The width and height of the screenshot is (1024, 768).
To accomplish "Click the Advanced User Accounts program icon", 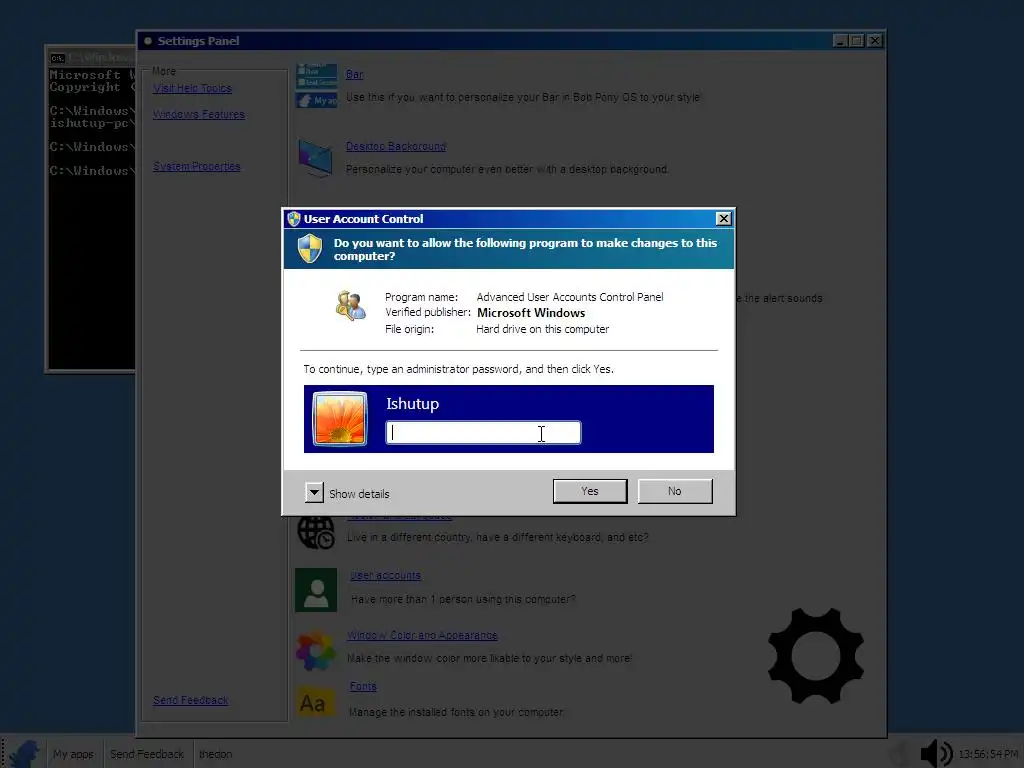I will (x=351, y=306).
